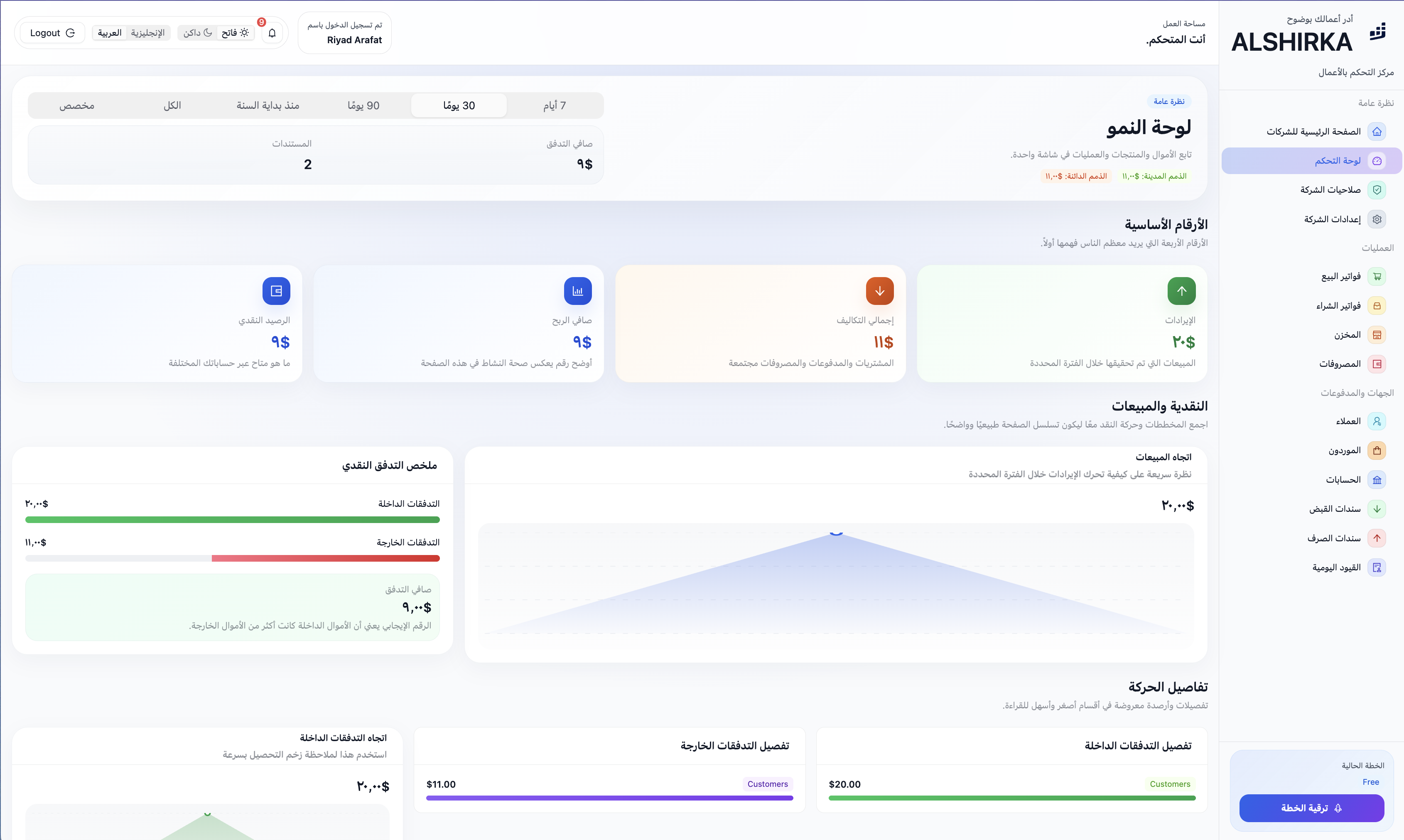The image size is (1404, 840).
Task: Open القيود اليومية journal icon
Action: click(1377, 567)
